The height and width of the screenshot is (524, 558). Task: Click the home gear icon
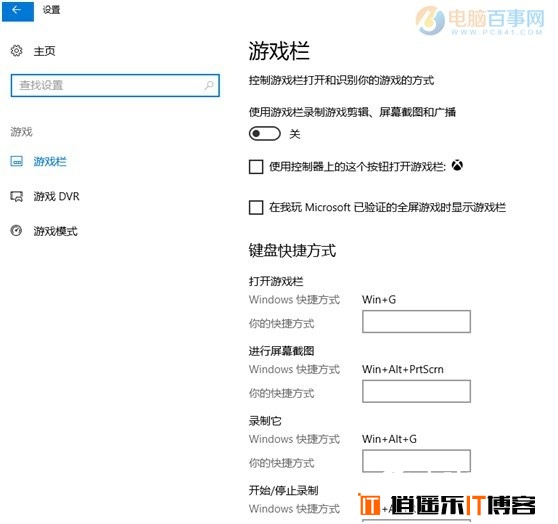click(16, 51)
